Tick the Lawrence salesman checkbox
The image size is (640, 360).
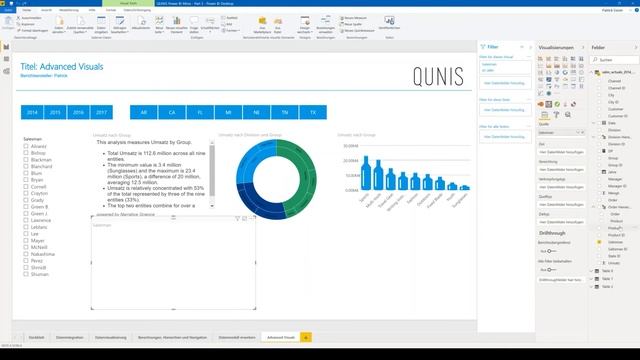click(26, 220)
